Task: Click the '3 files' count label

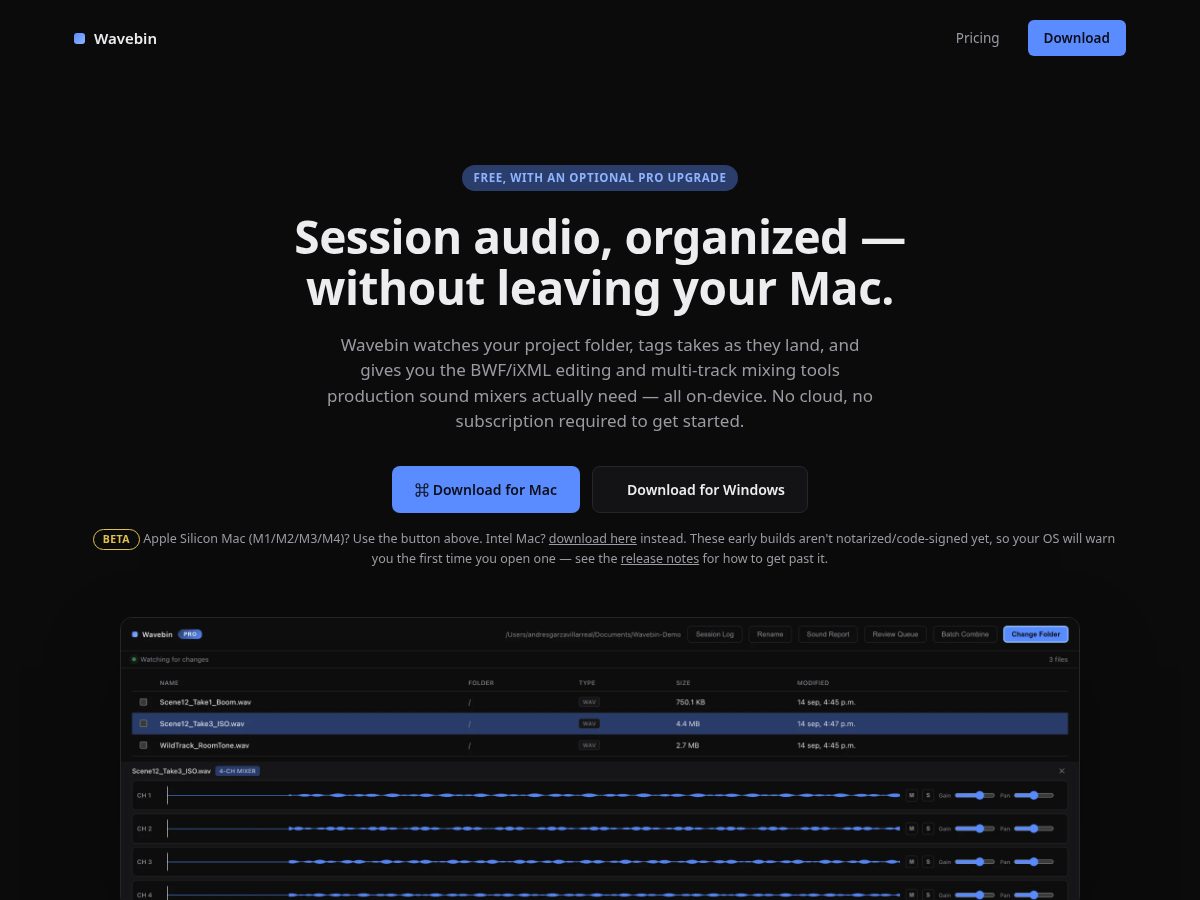Action: (x=1058, y=660)
